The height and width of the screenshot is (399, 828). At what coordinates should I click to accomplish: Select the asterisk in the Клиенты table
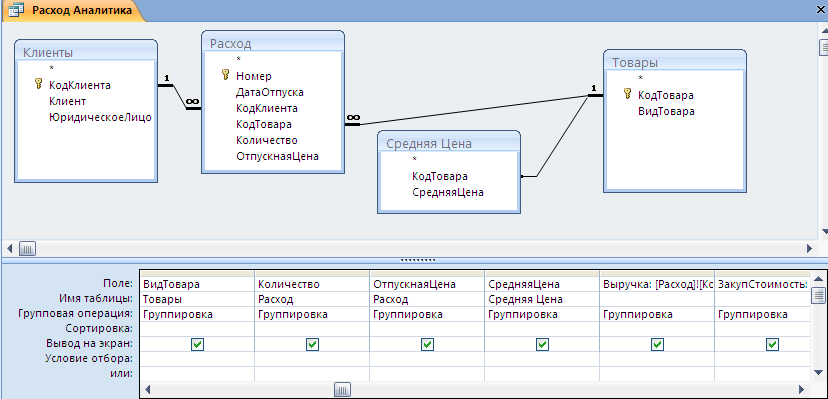click(x=52, y=68)
